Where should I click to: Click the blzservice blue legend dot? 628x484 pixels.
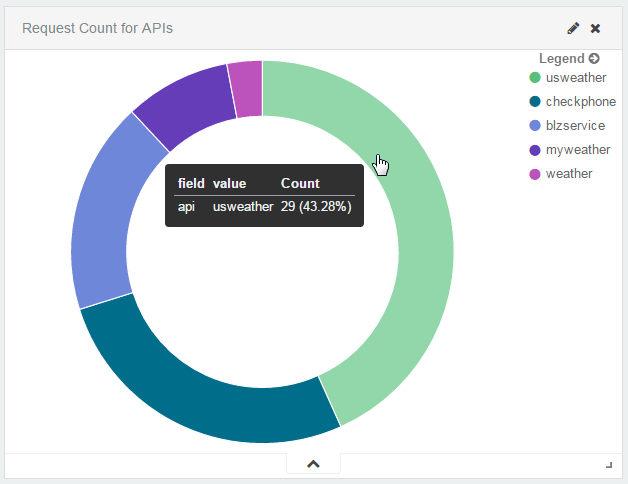coord(535,126)
